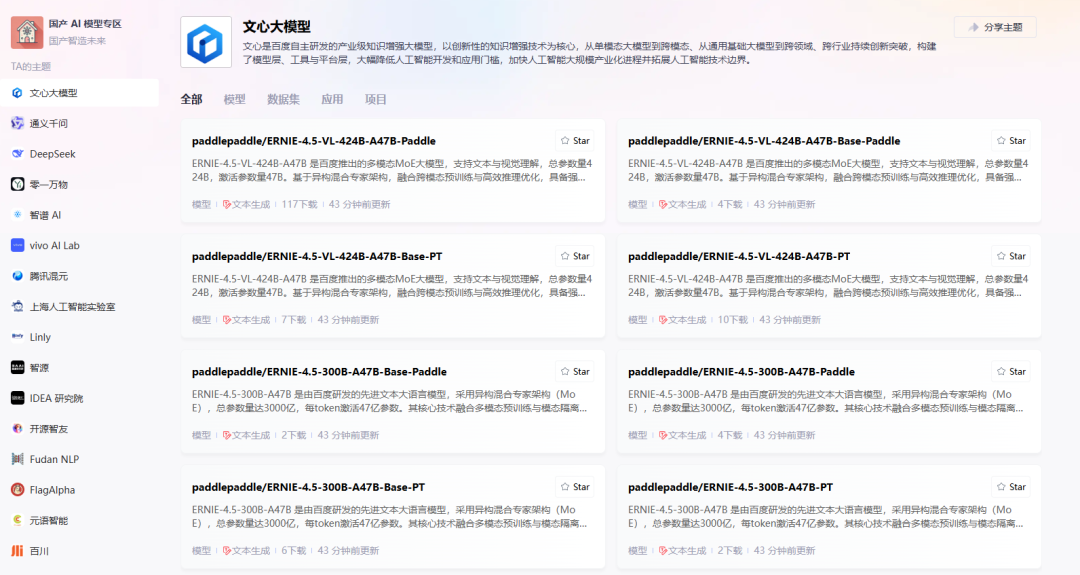Select 通义千问 in the sidebar
This screenshot has width=1080, height=575.
[x=48, y=123]
